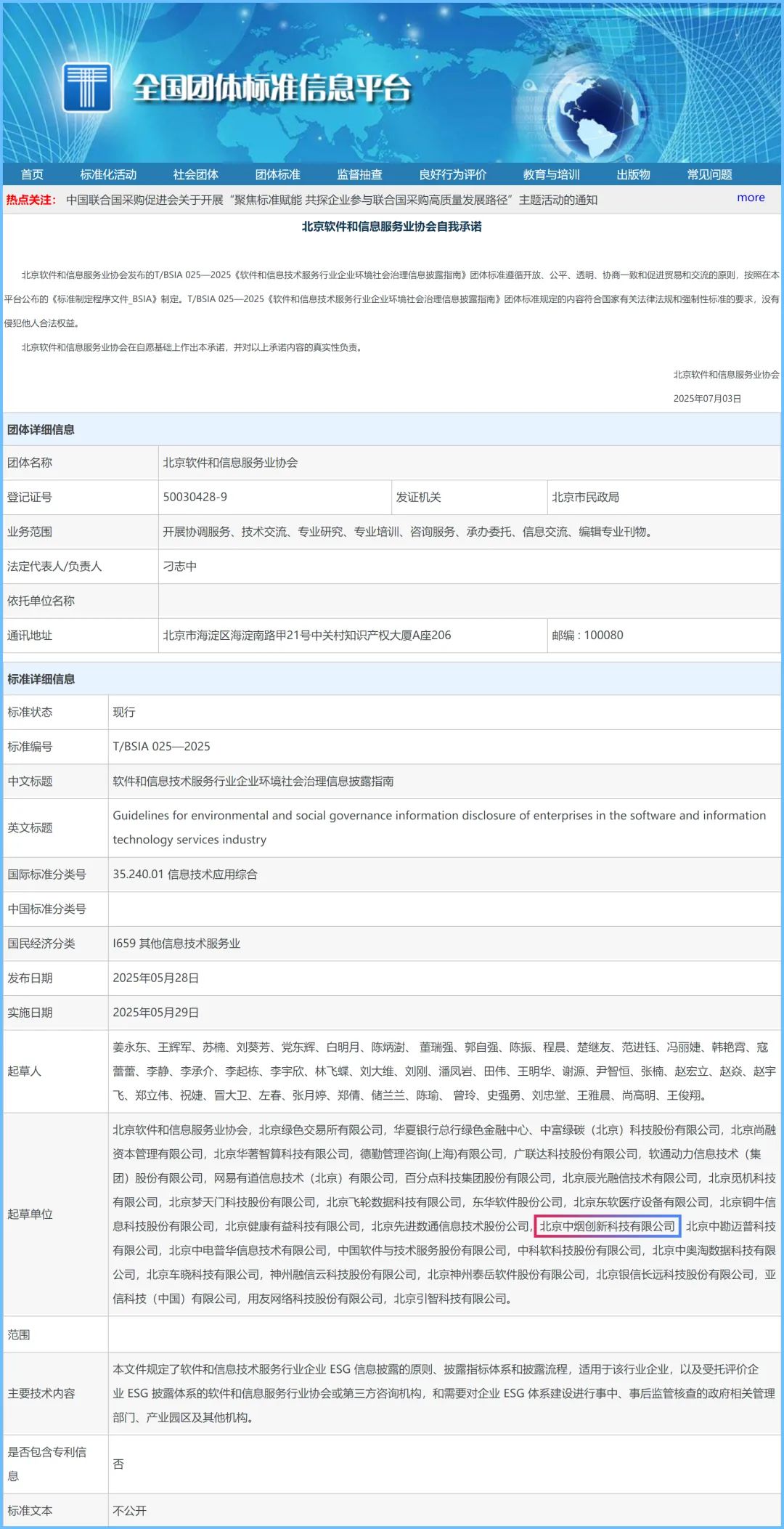784x1529 pixels.
Task: Open the 出版物 section
Action: coord(633,174)
